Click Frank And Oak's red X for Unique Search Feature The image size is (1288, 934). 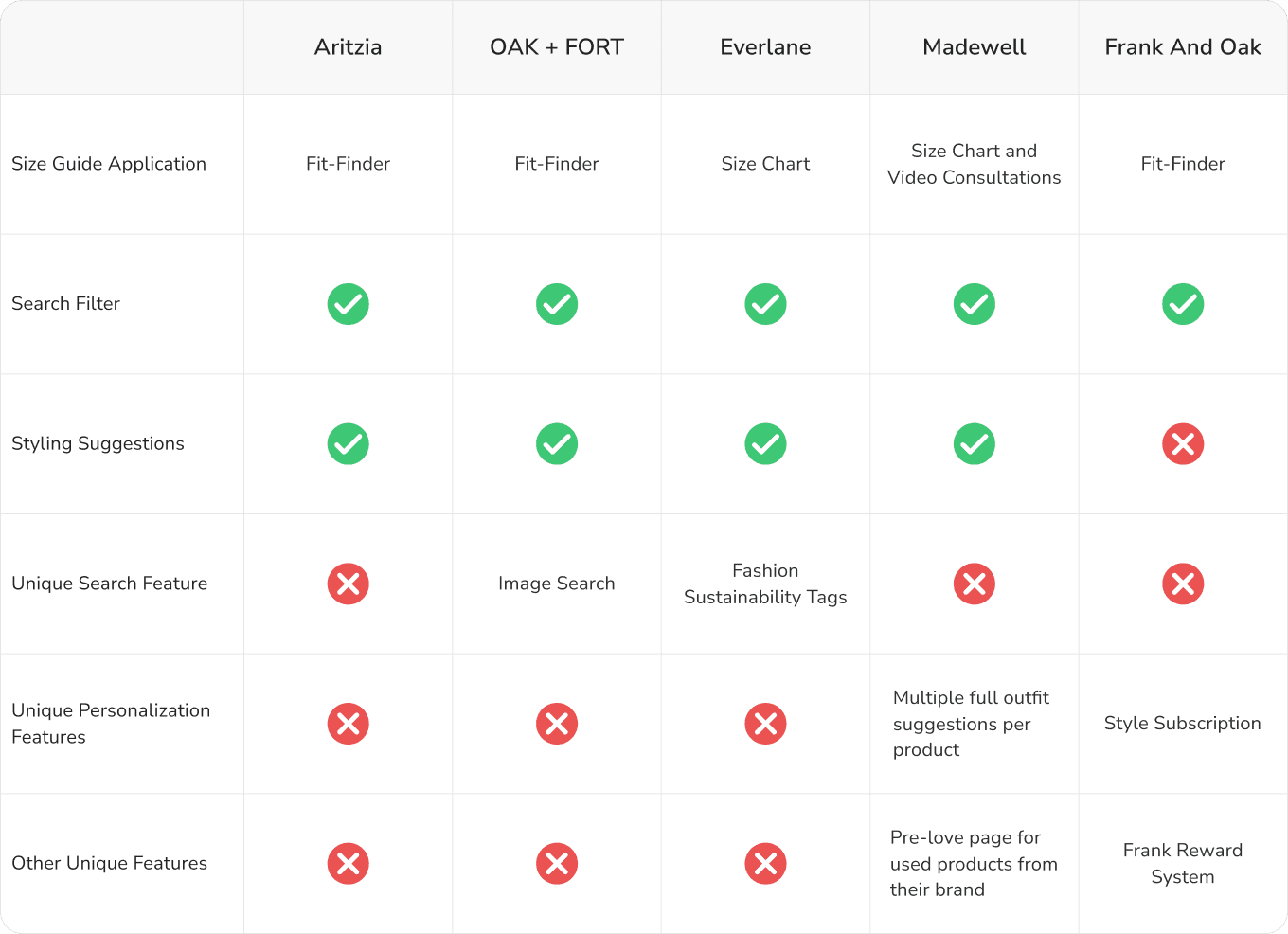click(1183, 584)
